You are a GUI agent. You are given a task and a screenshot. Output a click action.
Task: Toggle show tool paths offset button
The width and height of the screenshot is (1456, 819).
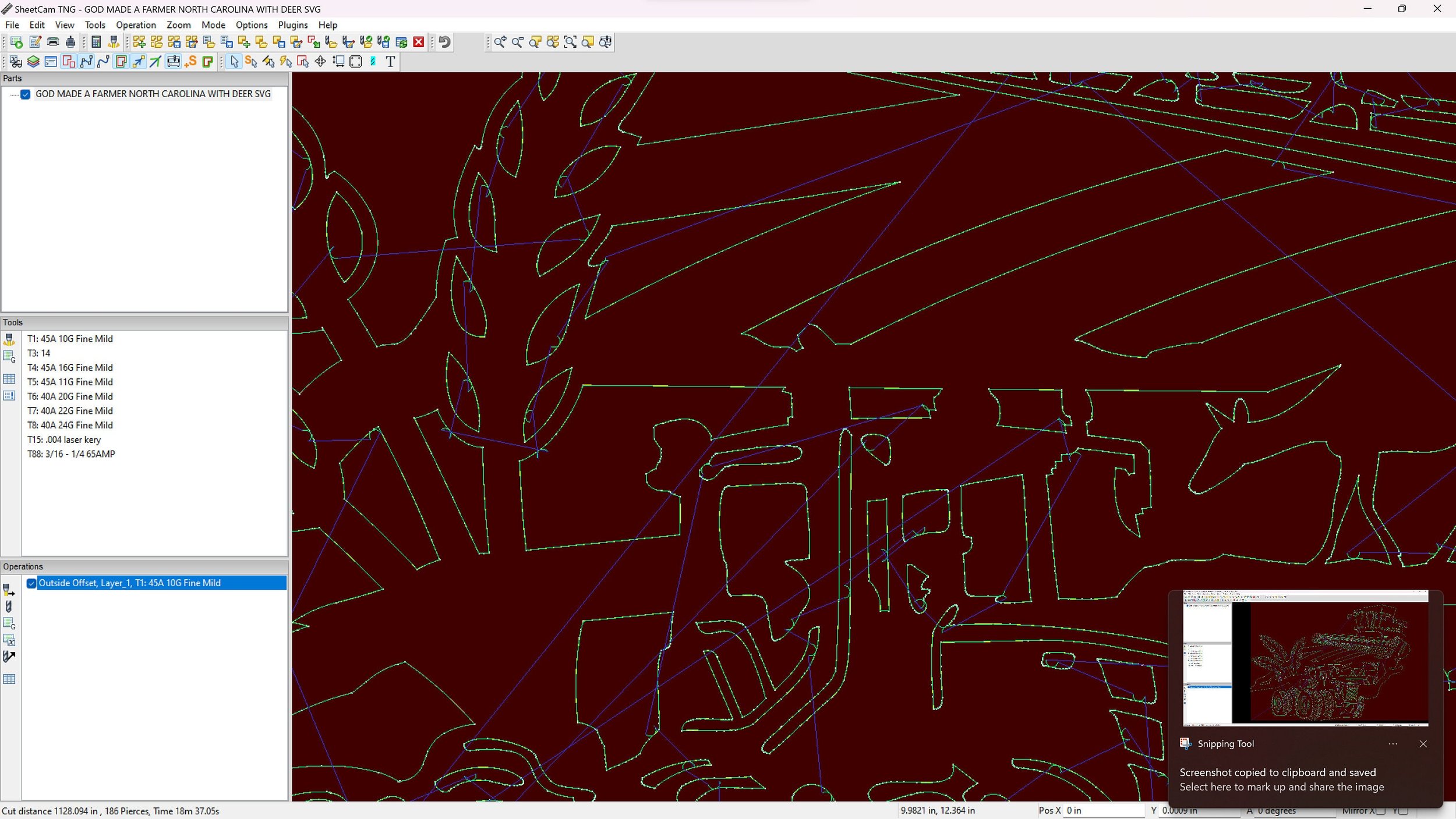tap(121, 62)
